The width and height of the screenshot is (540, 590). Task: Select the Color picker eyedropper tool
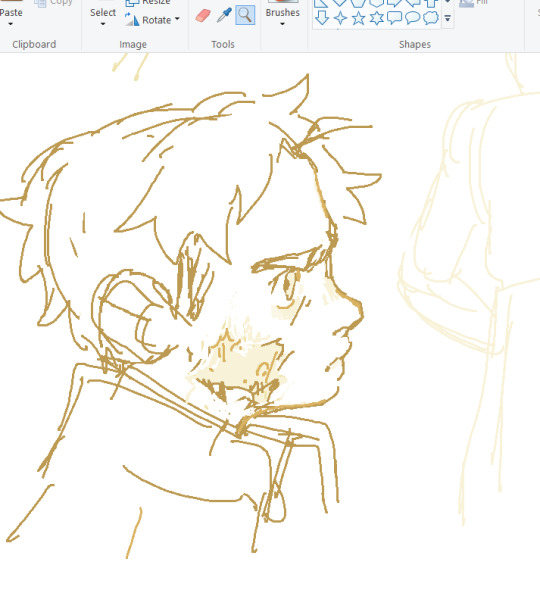[x=224, y=16]
